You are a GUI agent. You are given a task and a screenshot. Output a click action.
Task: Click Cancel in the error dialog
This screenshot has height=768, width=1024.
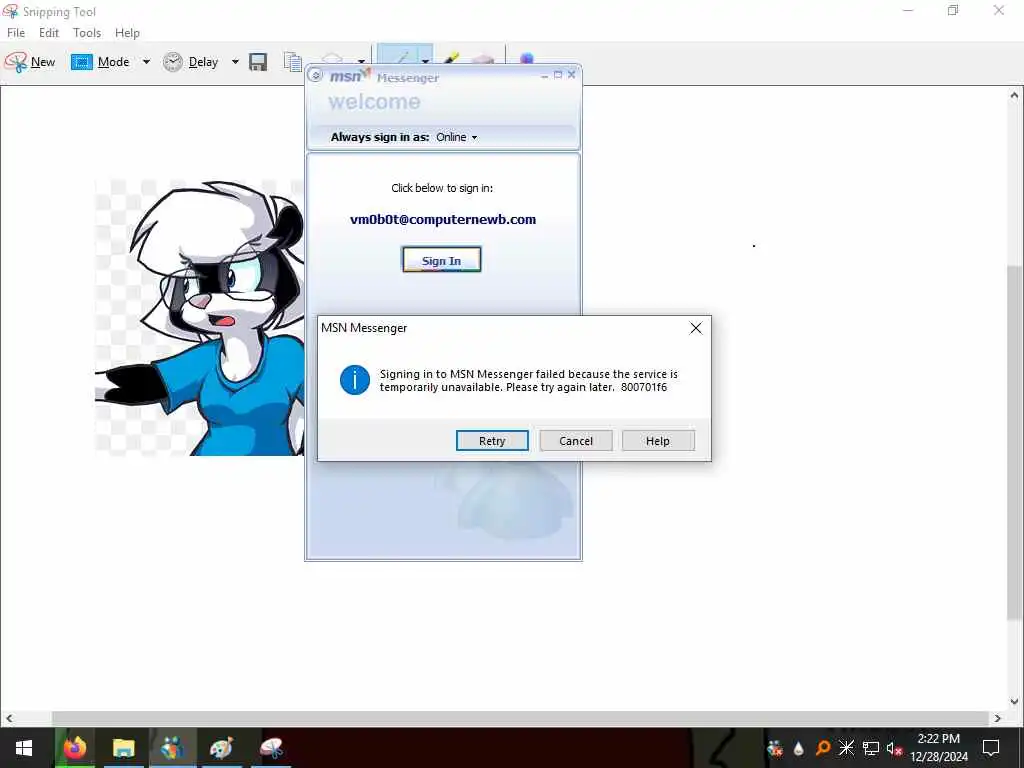coord(576,441)
